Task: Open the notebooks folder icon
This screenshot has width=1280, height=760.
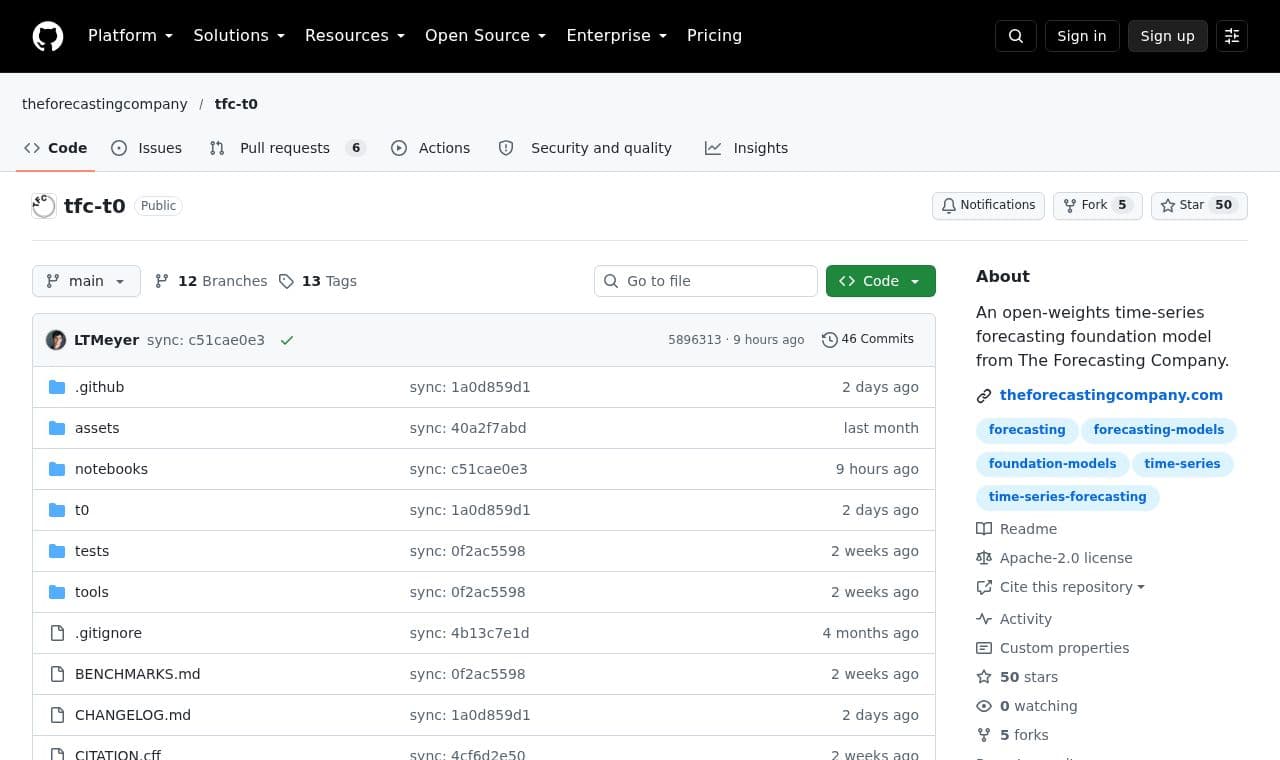Action: [x=57, y=469]
